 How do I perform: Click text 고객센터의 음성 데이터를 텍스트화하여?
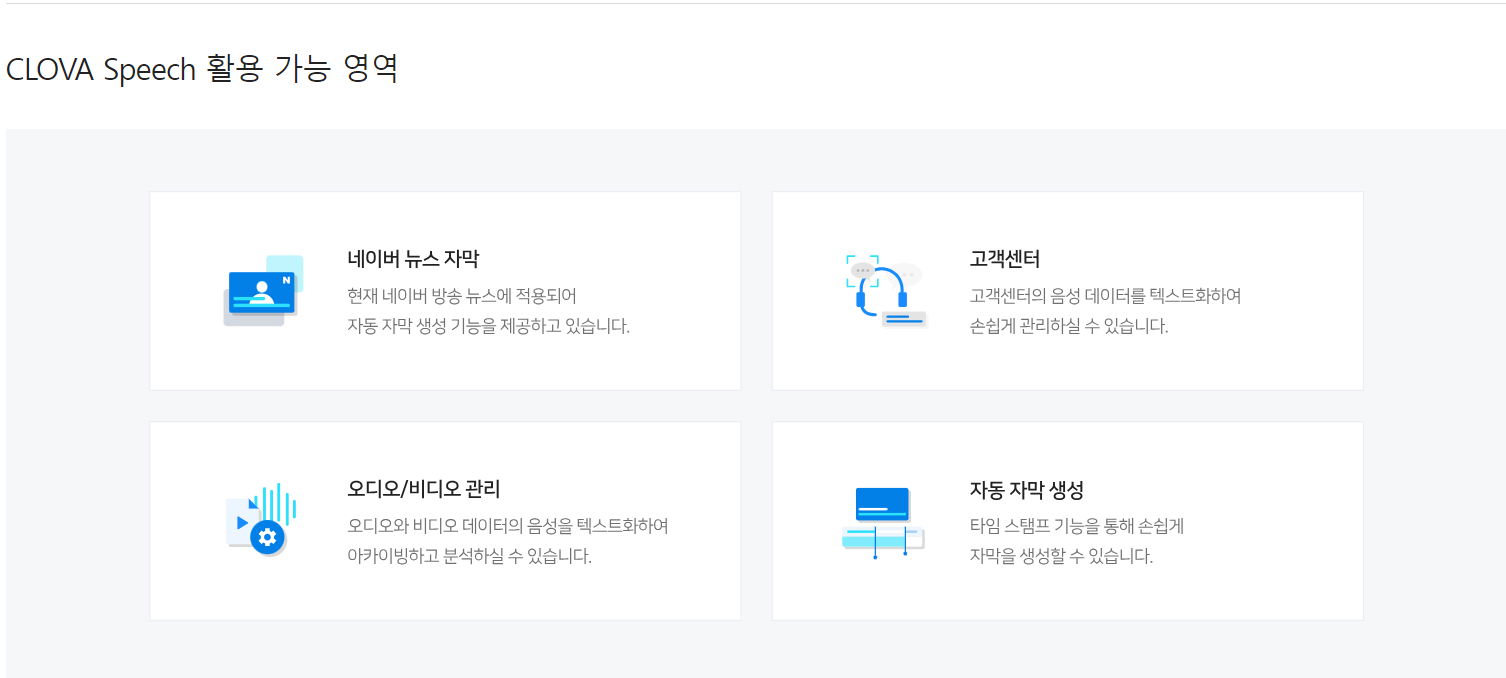(1106, 296)
